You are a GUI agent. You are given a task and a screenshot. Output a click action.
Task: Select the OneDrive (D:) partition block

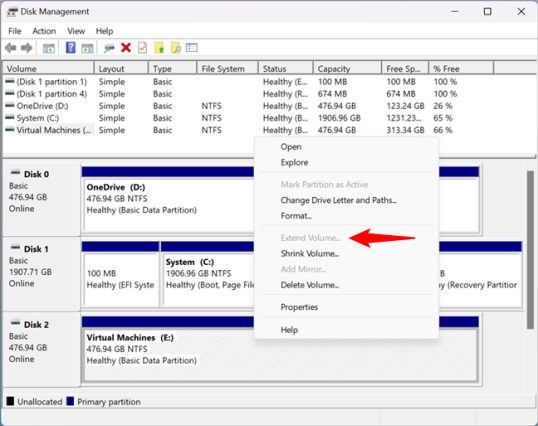click(x=169, y=205)
